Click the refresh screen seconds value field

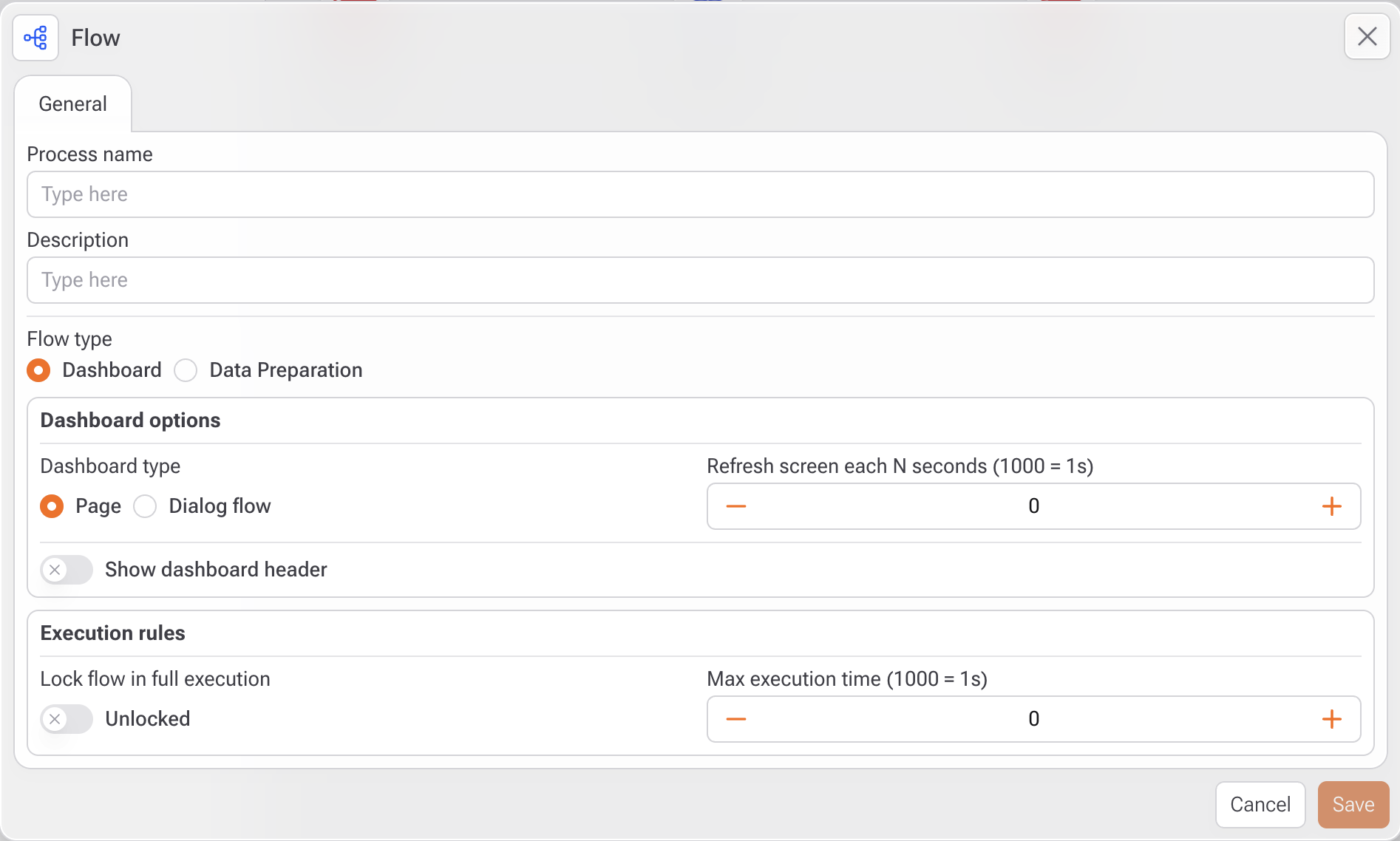coord(1033,506)
